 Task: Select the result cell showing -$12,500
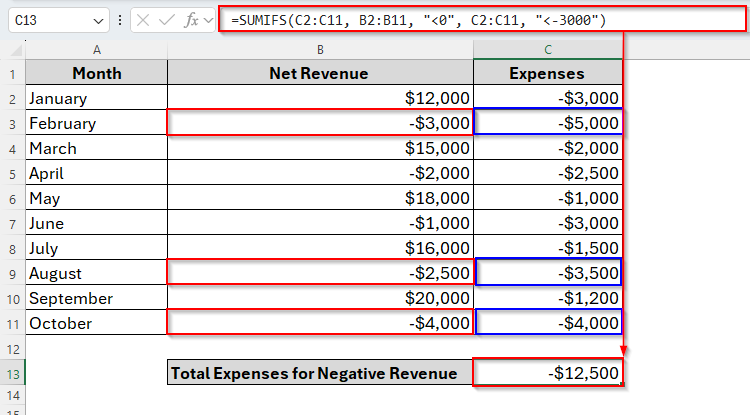click(x=548, y=373)
